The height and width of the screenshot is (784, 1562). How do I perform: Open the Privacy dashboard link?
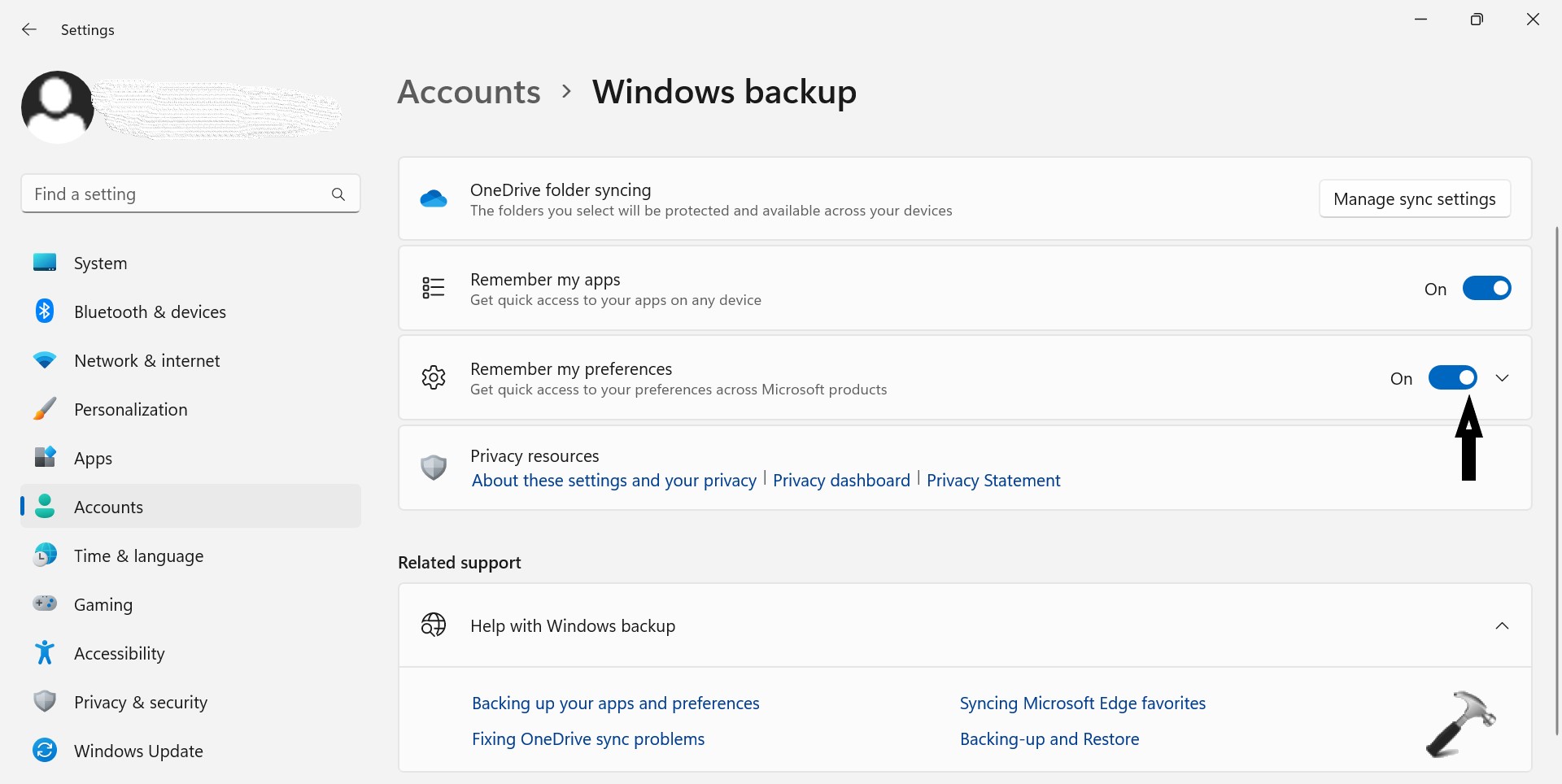coord(841,481)
